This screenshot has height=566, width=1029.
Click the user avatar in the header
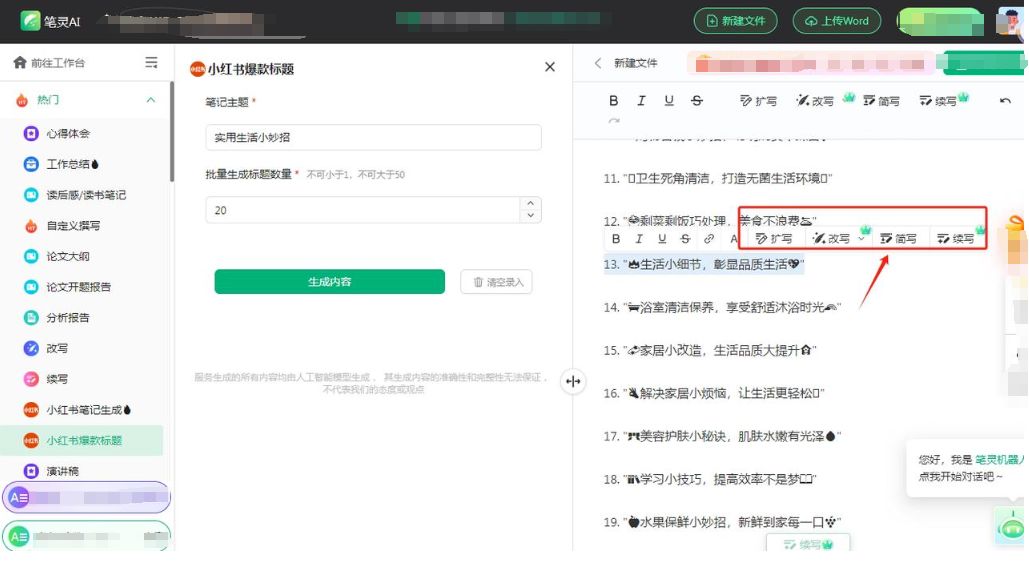pyautogui.click(x=1009, y=21)
